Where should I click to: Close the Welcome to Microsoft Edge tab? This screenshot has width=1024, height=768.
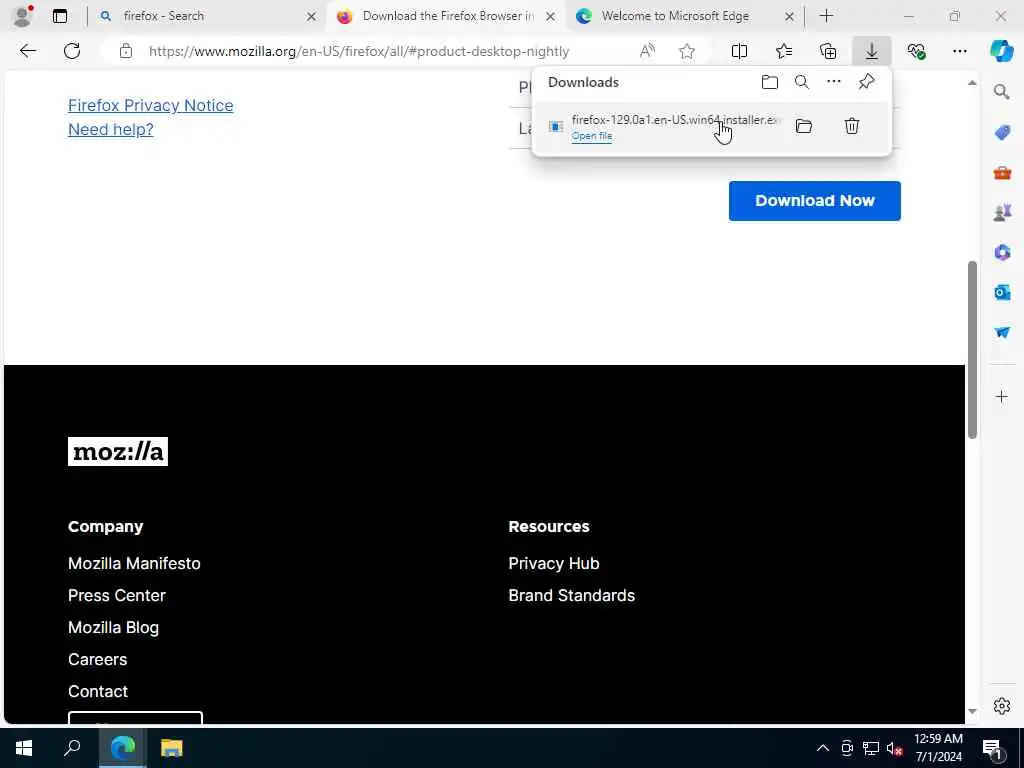(x=790, y=16)
